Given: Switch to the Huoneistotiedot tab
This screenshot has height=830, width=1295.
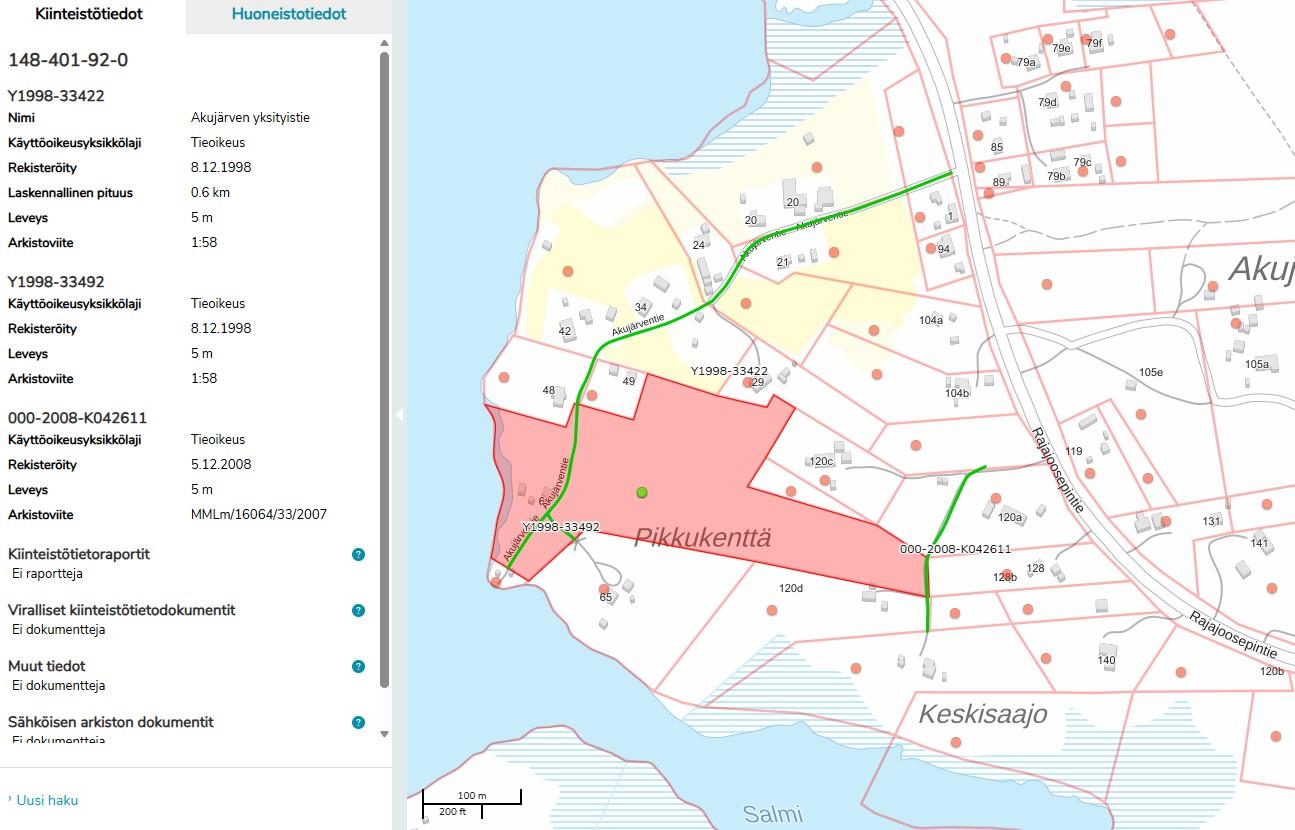Looking at the screenshot, I should 289,14.
